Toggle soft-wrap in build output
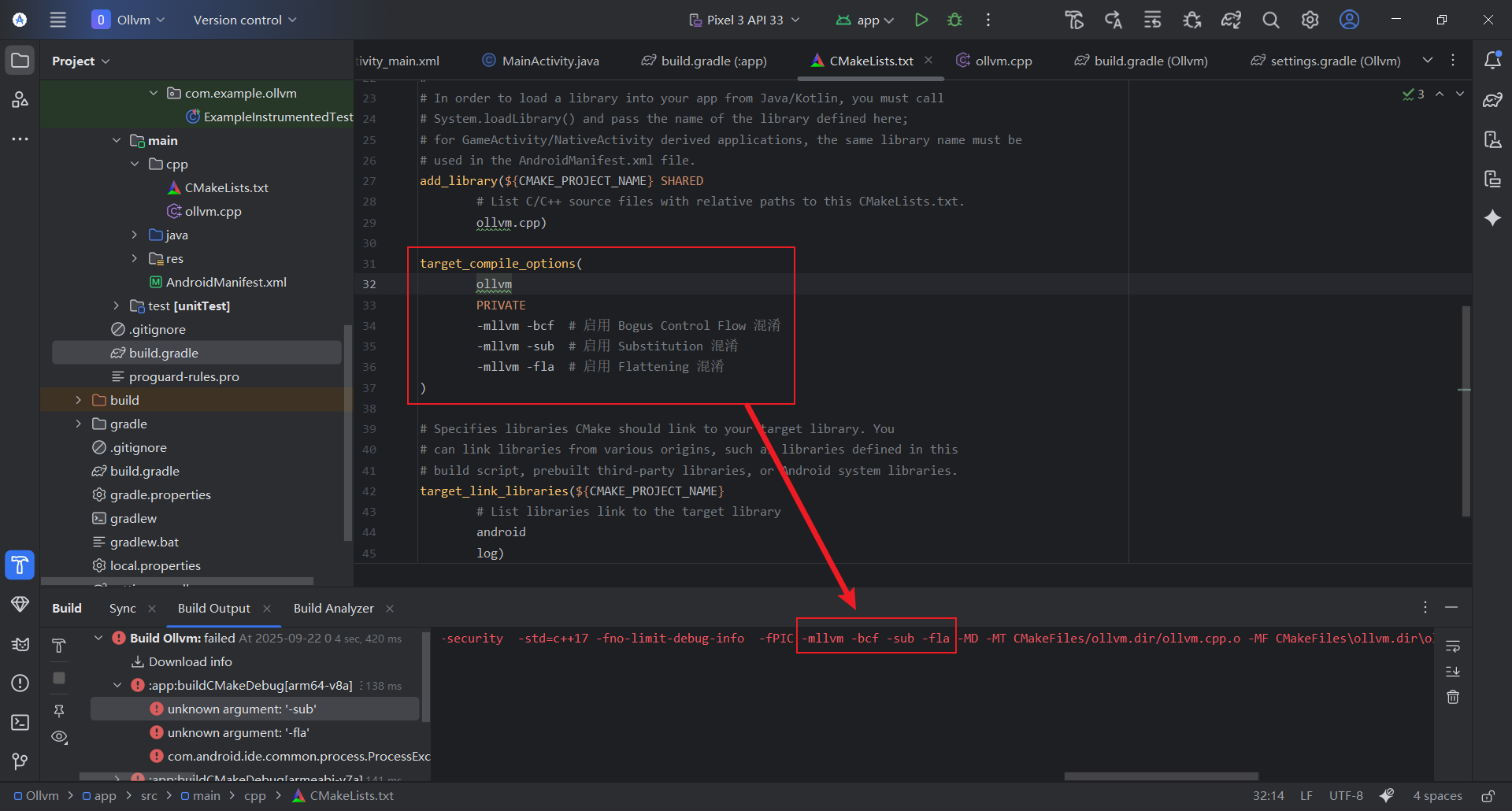1512x811 pixels. pyautogui.click(x=1453, y=646)
